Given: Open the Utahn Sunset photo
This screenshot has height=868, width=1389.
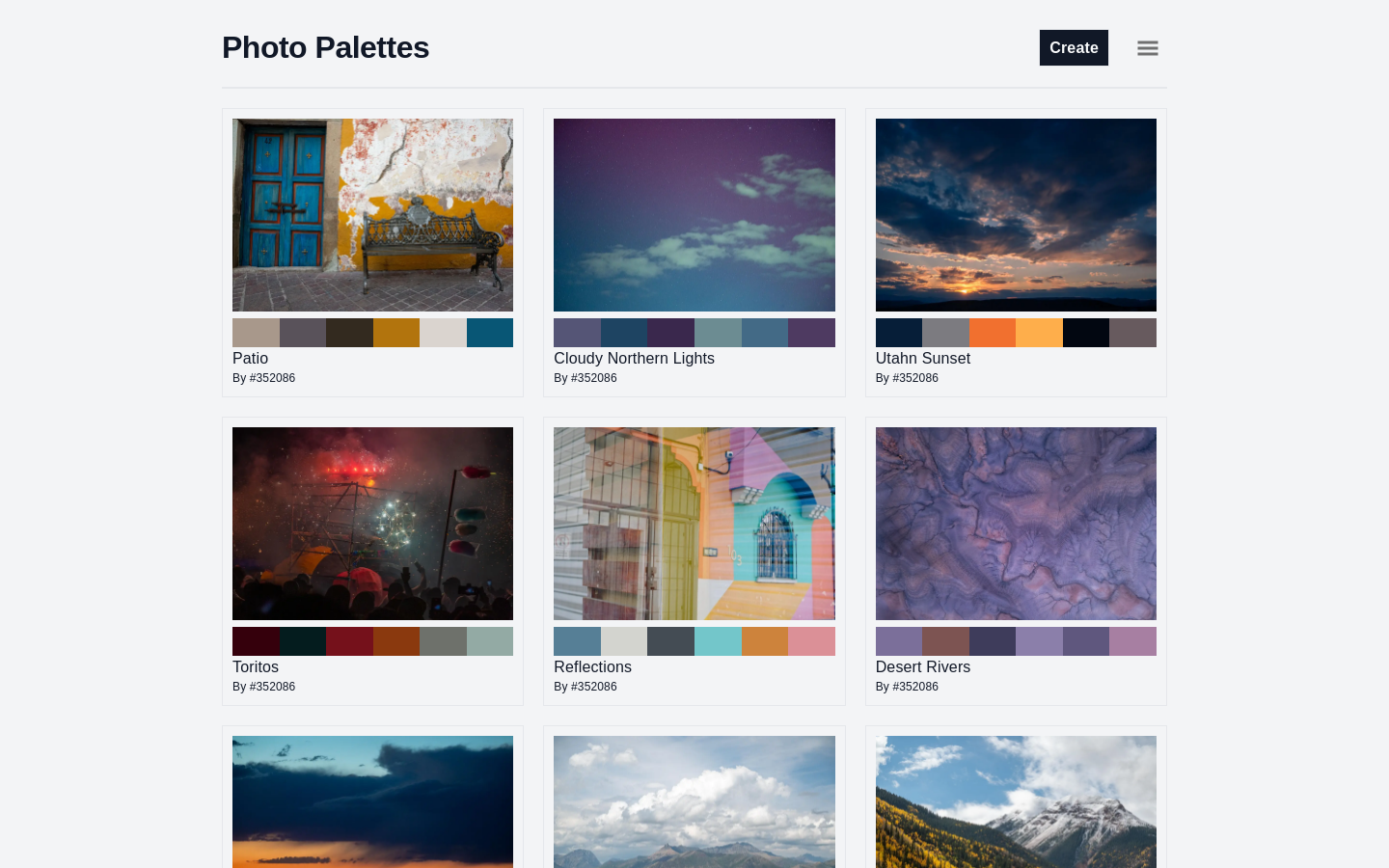Looking at the screenshot, I should tap(1016, 215).
